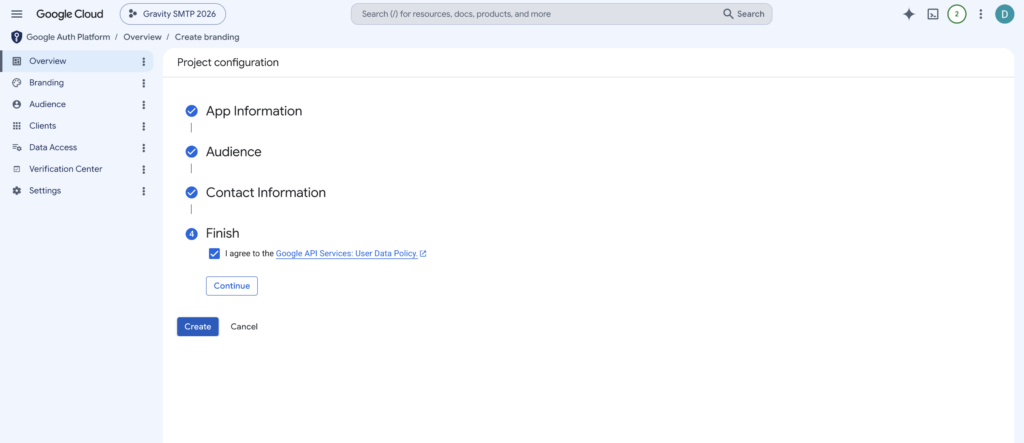The image size is (1024, 443).
Task: Open the Overview row more-options dots
Action: click(144, 61)
